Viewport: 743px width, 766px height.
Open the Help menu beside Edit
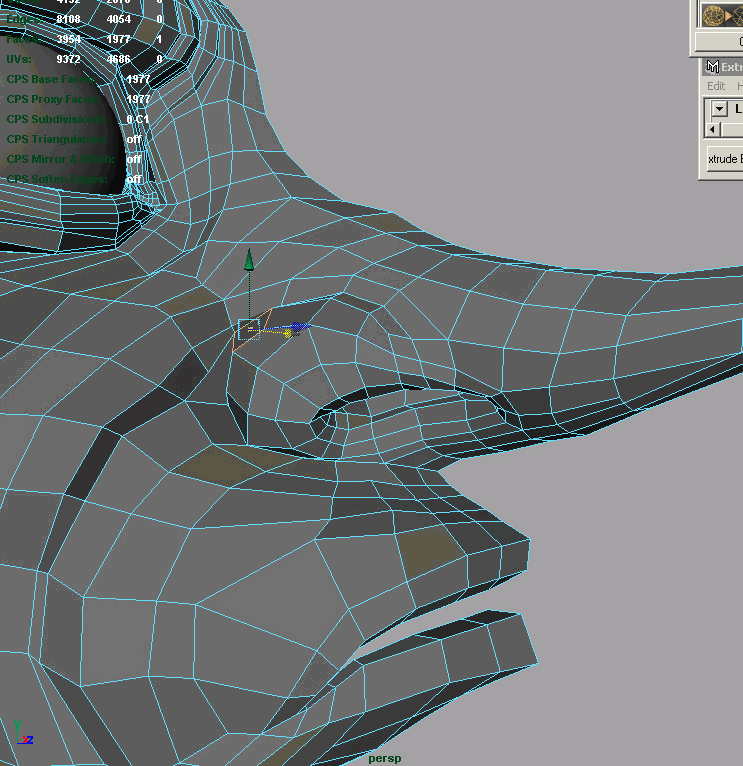[x=739, y=86]
